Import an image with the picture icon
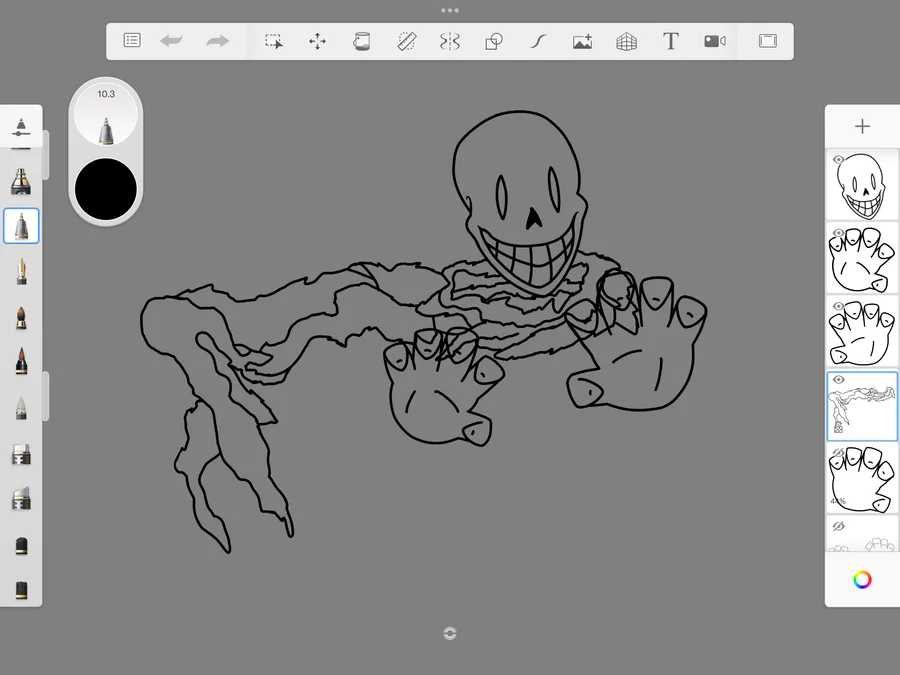 (582, 41)
